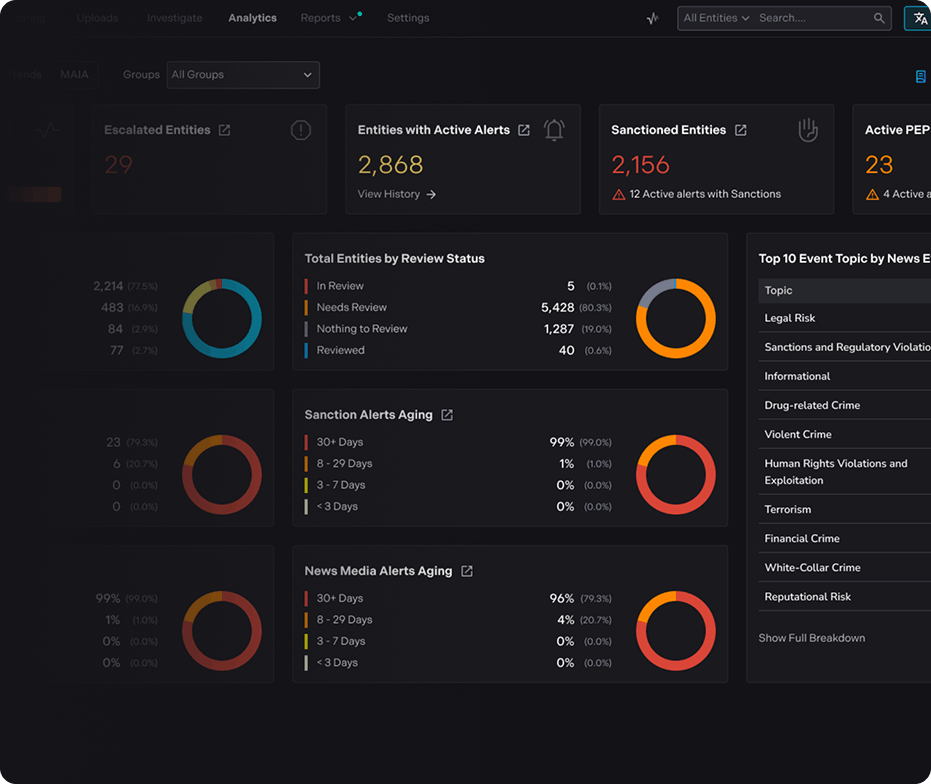Click the search input field
Screen dimensions: 931x784
coord(812,18)
